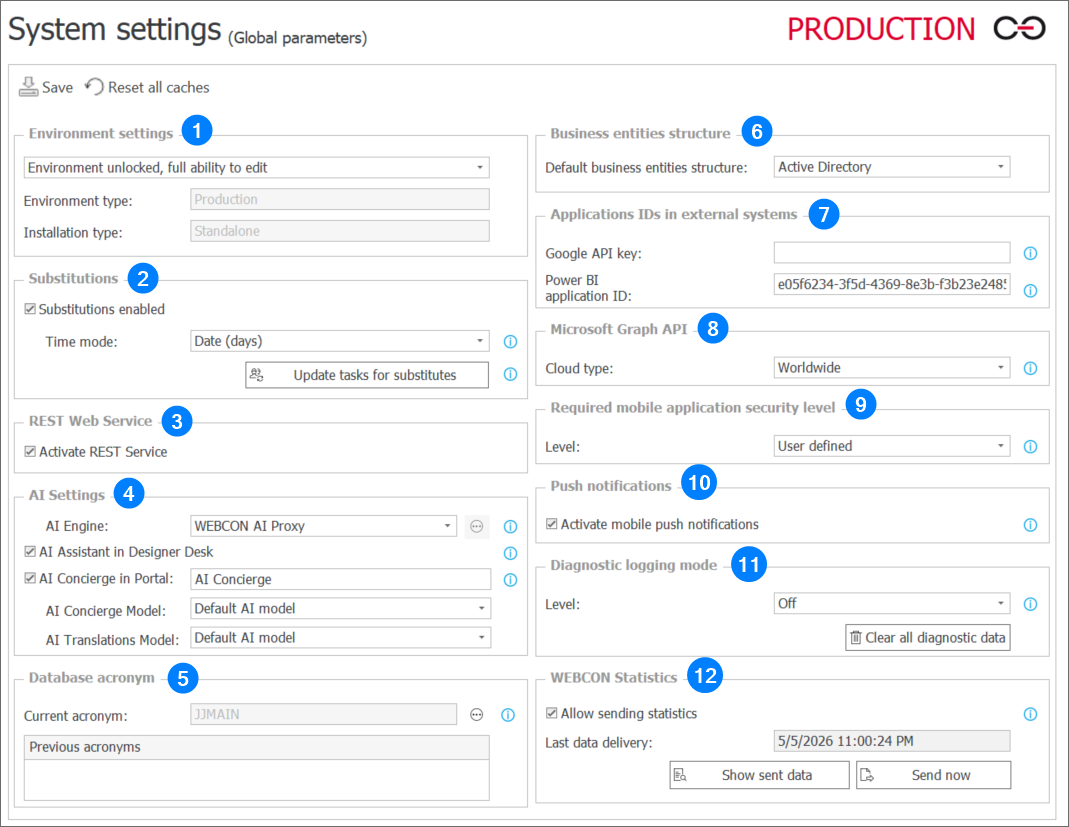Open AI Engine dropdown
The width and height of the screenshot is (1069, 827).
[323, 526]
